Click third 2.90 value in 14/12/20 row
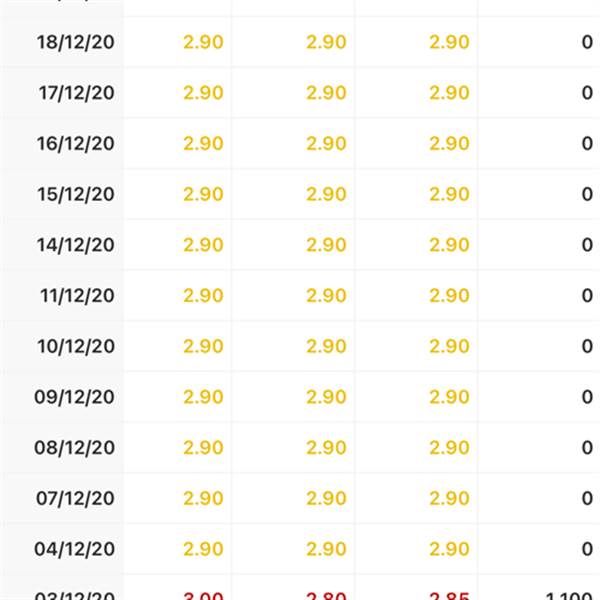This screenshot has width=600, height=600. 449,245
